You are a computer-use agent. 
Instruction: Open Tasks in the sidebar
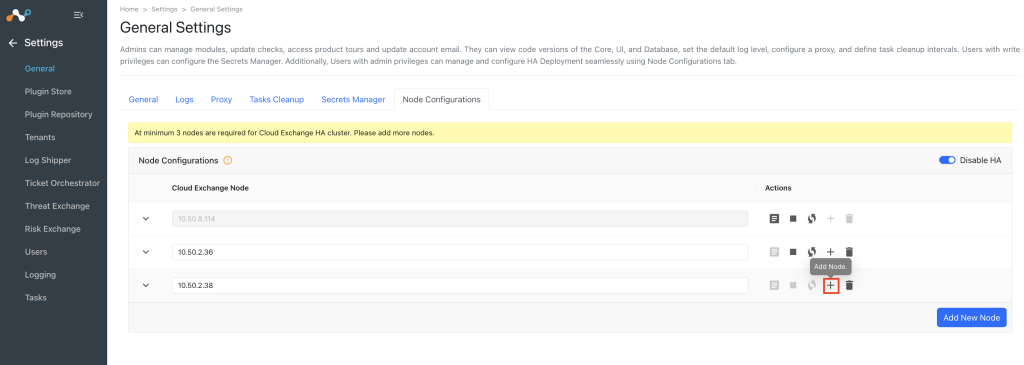(x=35, y=297)
